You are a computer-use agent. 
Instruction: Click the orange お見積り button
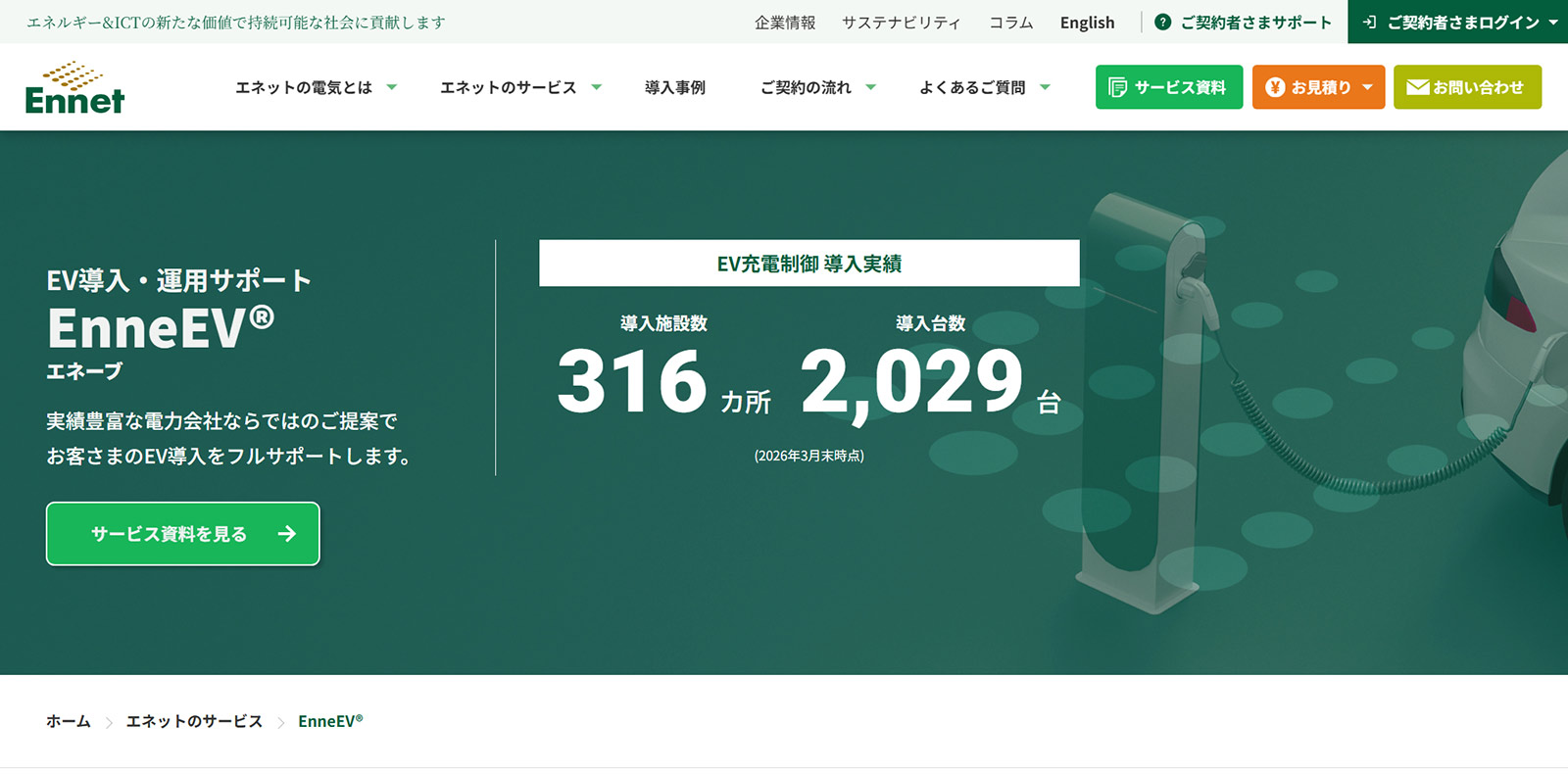1318,87
